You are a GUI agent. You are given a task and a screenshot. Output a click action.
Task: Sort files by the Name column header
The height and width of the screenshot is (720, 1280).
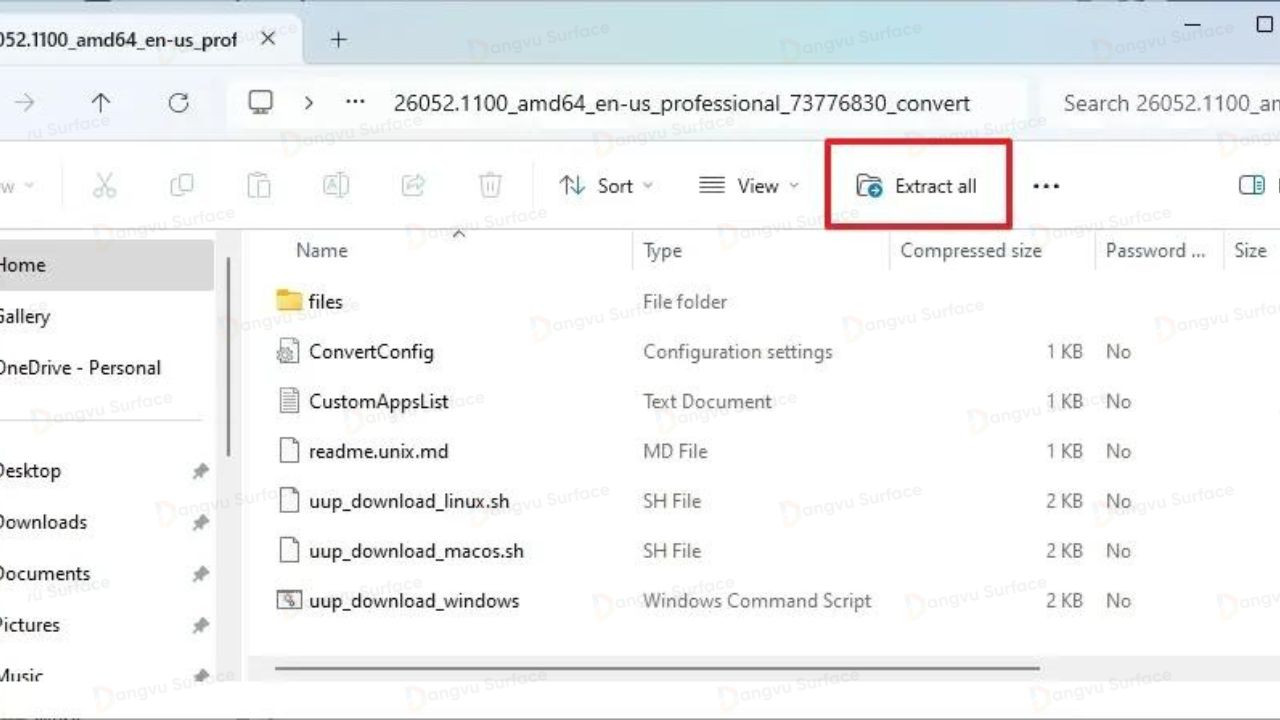321,250
